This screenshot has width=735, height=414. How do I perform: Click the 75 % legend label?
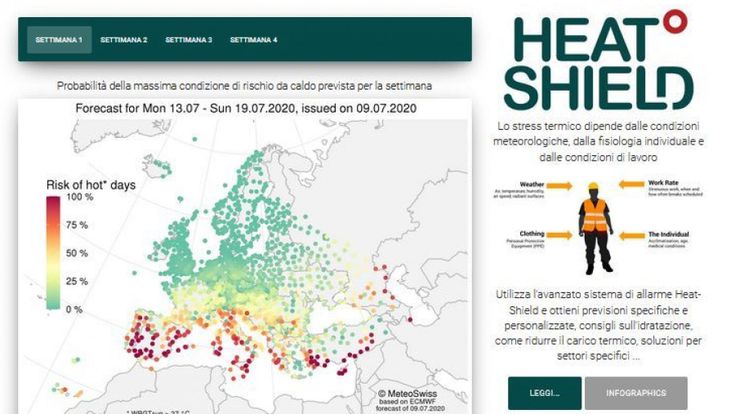(x=77, y=225)
